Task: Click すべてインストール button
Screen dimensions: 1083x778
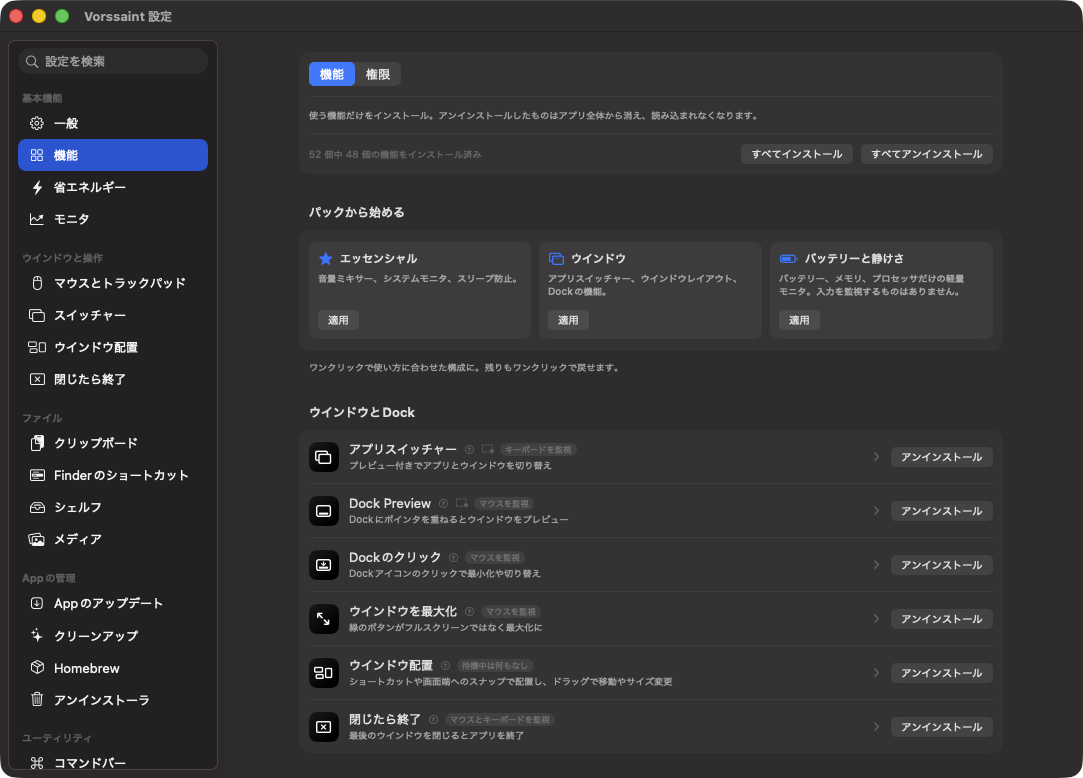Action: click(x=796, y=154)
